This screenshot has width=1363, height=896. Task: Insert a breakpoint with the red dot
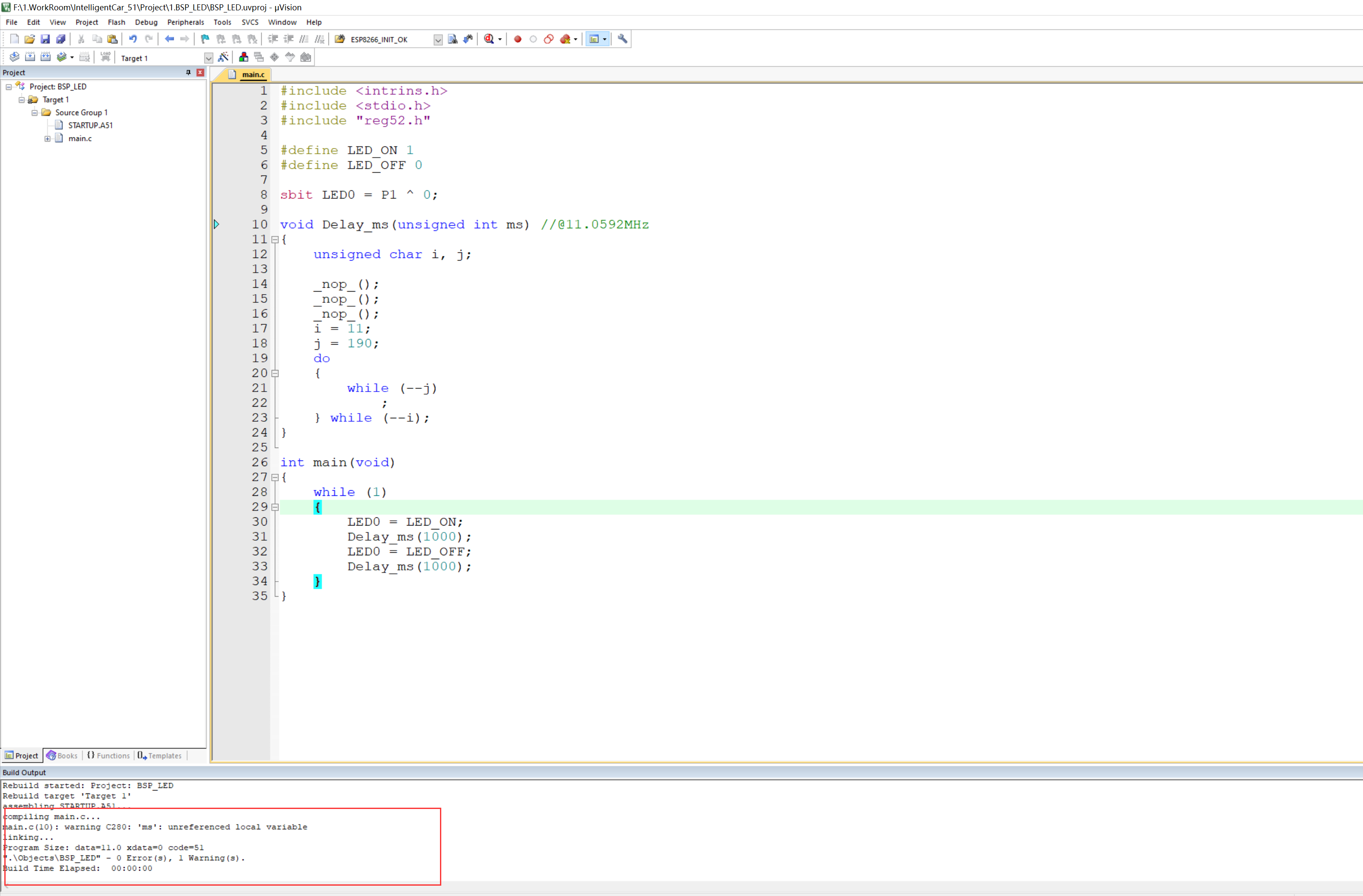tap(518, 39)
